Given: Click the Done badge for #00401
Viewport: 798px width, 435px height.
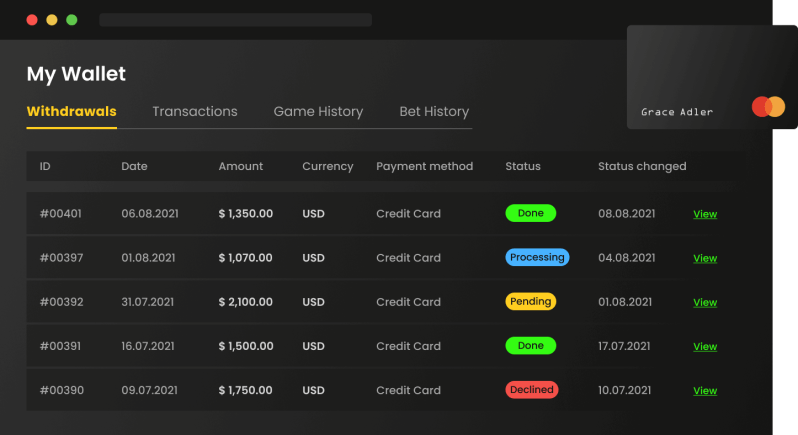Looking at the screenshot, I should coord(531,213).
